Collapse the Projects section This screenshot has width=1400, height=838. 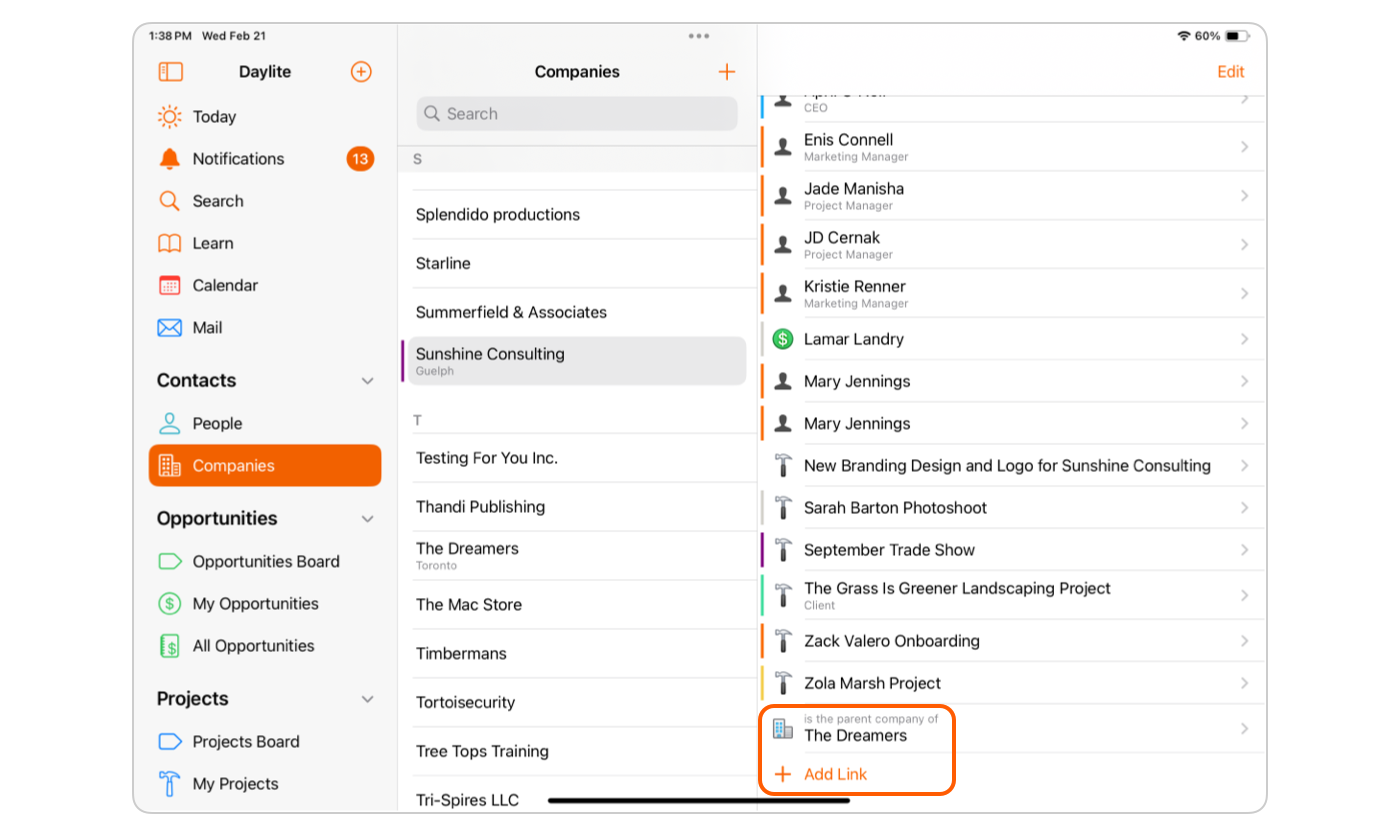(x=367, y=699)
